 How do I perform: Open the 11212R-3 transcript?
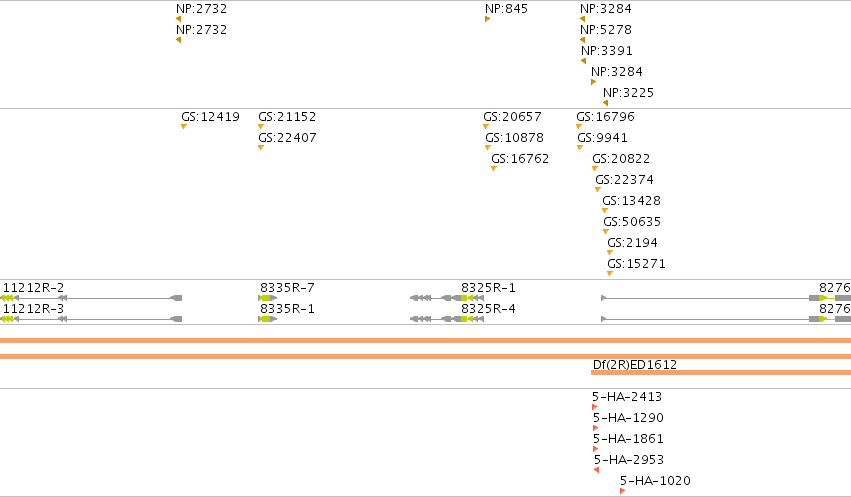91,319
